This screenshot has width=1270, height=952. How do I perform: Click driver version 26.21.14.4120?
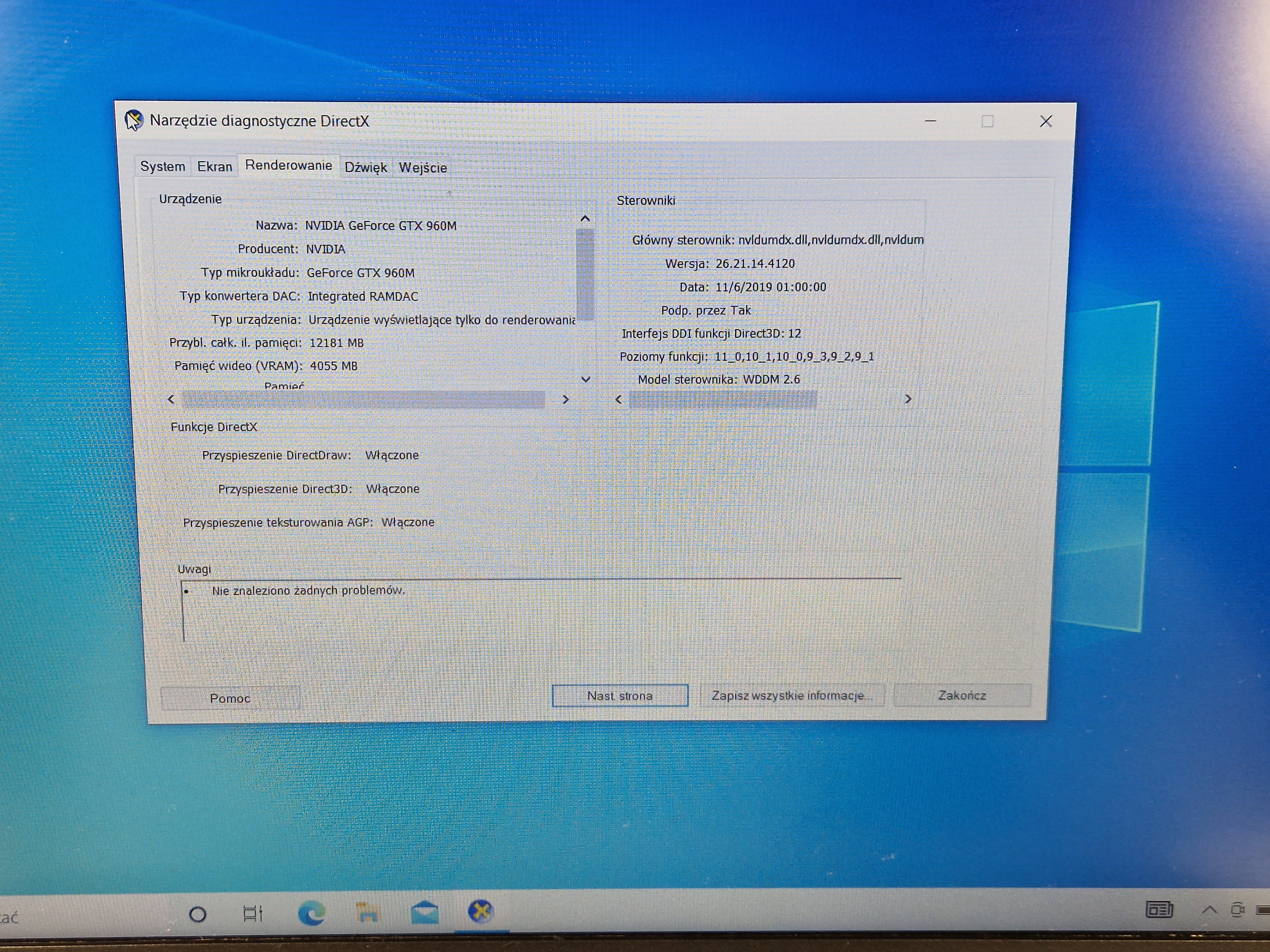coord(755,263)
